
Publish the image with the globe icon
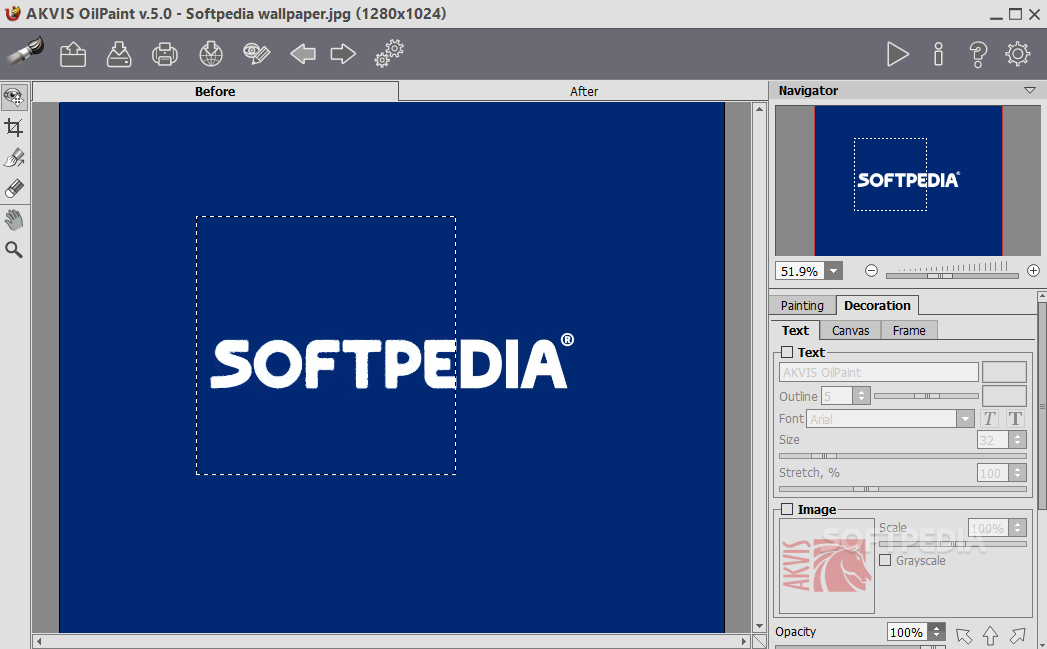(x=211, y=54)
